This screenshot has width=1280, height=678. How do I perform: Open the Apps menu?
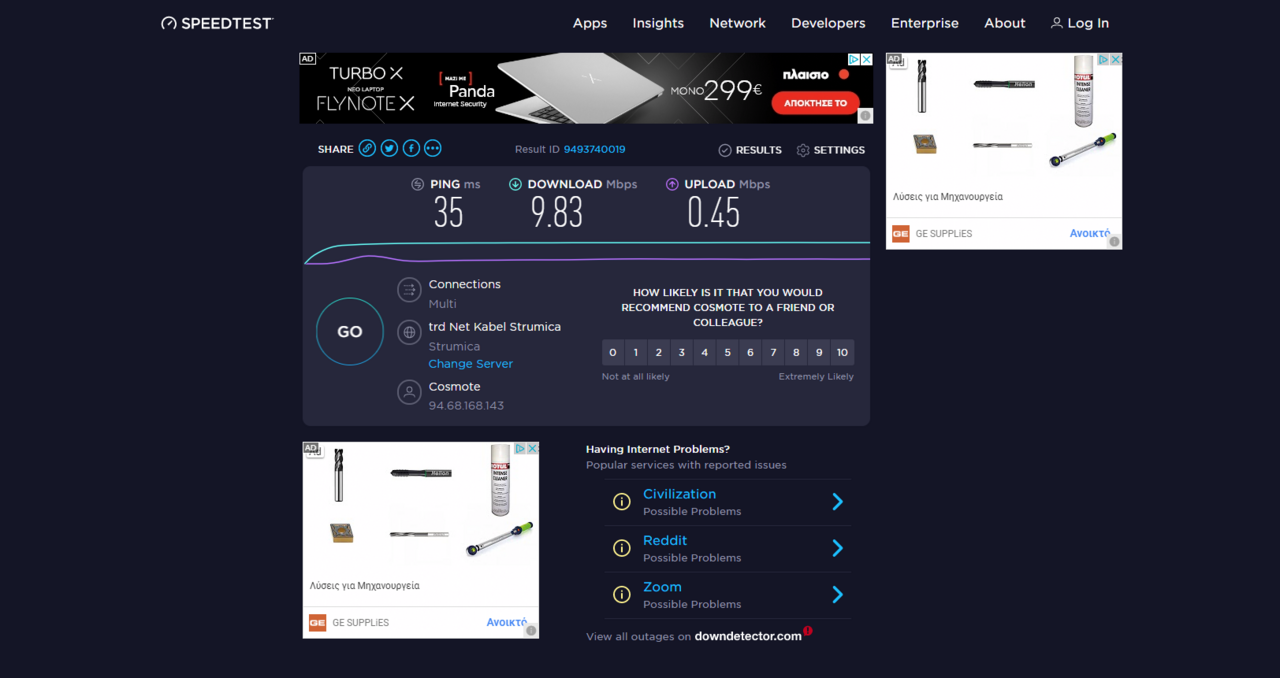point(590,23)
